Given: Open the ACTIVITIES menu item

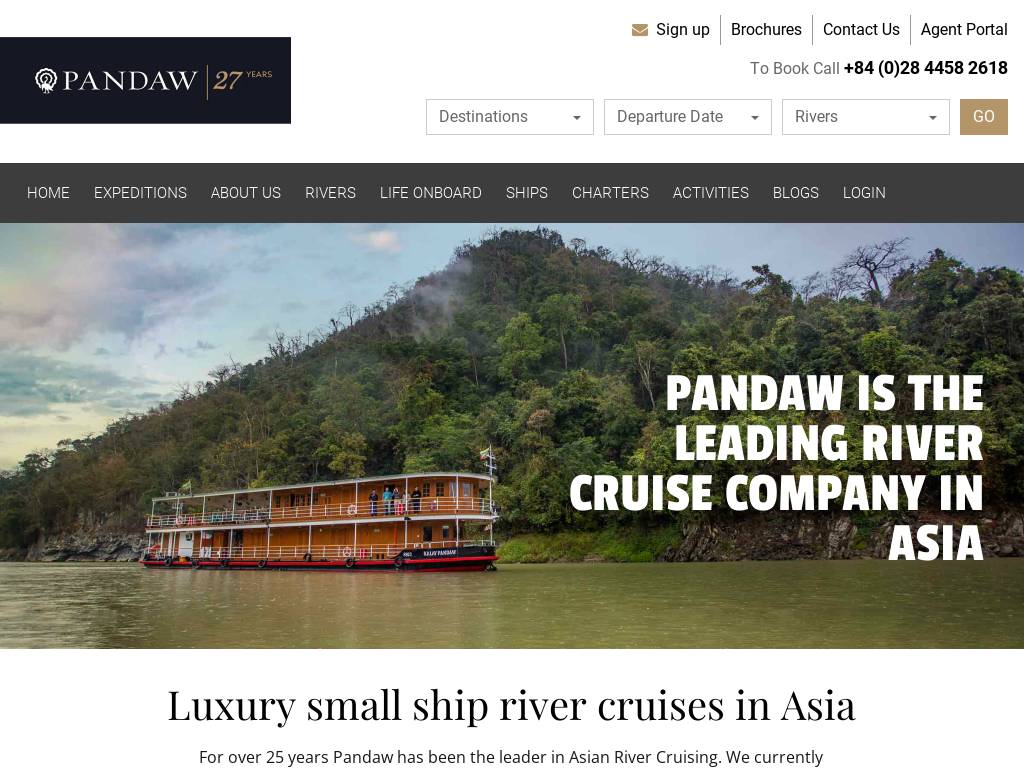Looking at the screenshot, I should [x=711, y=193].
